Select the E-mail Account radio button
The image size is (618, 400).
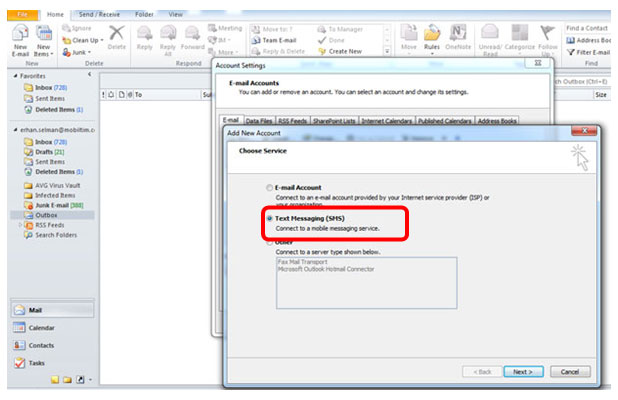coord(269,188)
